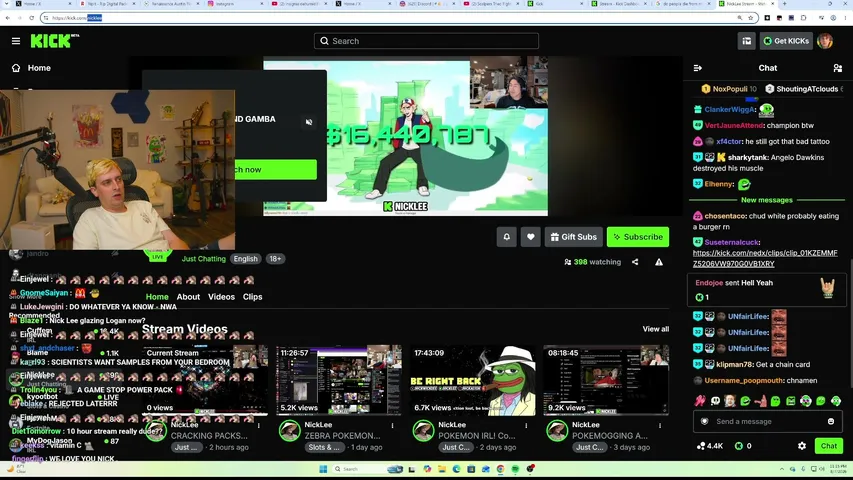Open chat settings gear icon
The width and height of the screenshot is (853, 480).
(x=802, y=446)
